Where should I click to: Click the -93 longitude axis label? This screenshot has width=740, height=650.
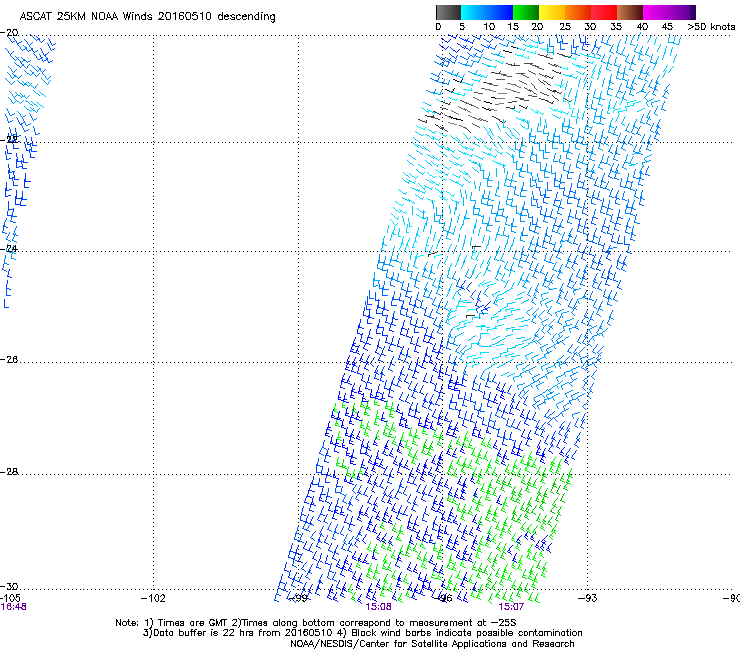point(587,598)
